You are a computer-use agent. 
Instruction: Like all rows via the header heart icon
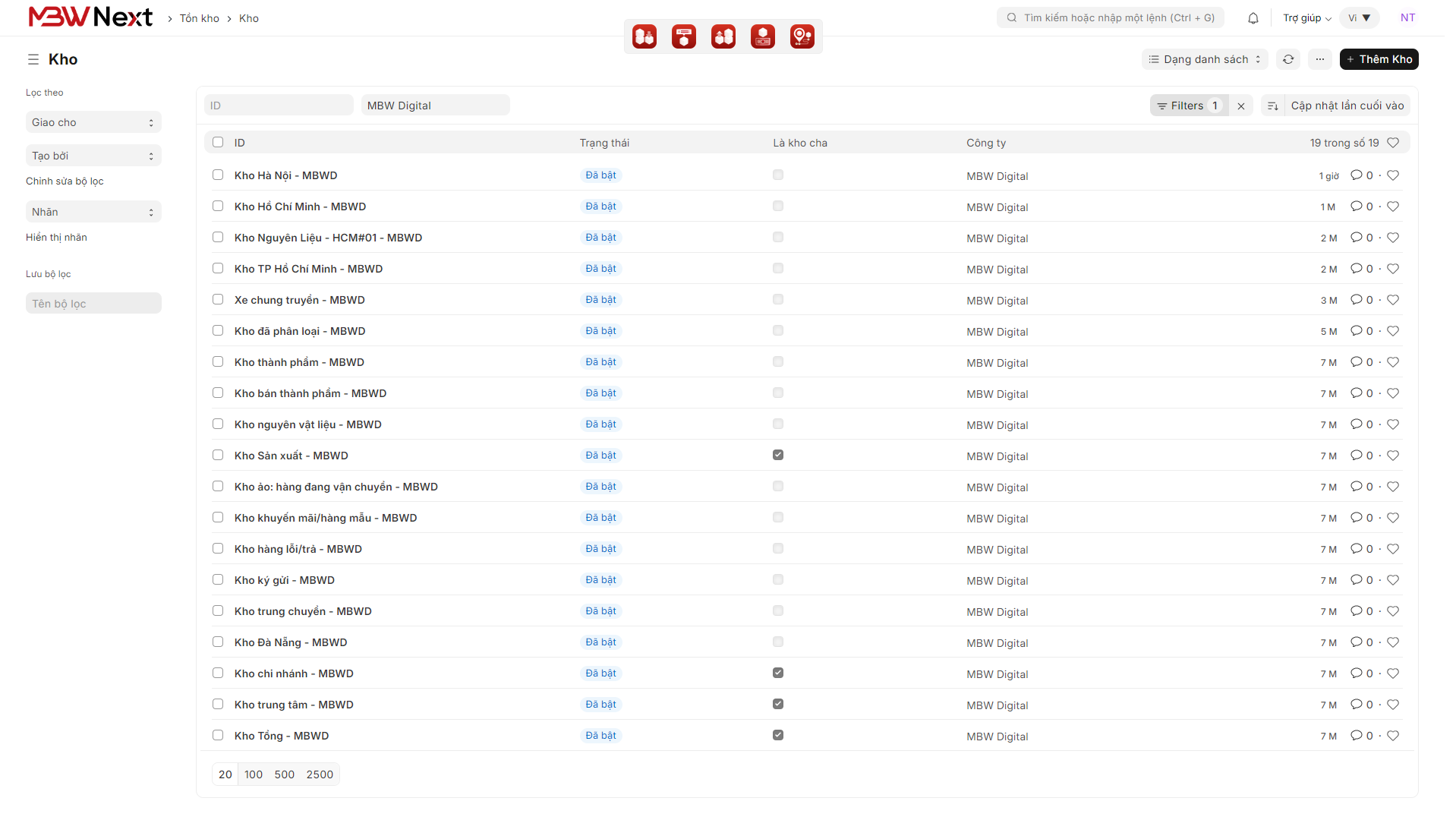pos(1393,143)
